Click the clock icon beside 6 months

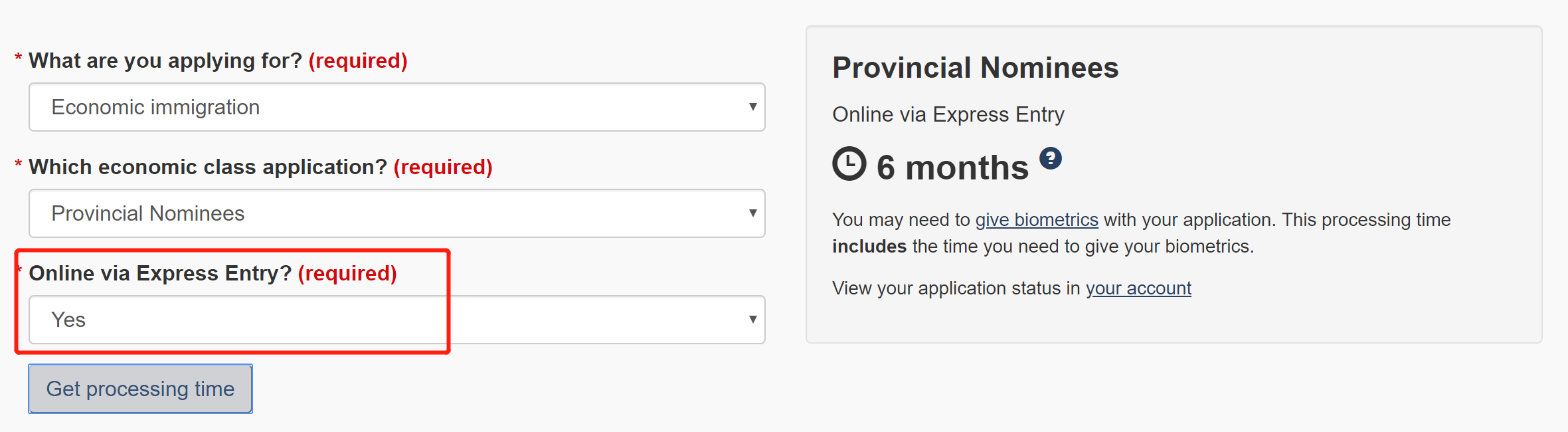point(849,163)
